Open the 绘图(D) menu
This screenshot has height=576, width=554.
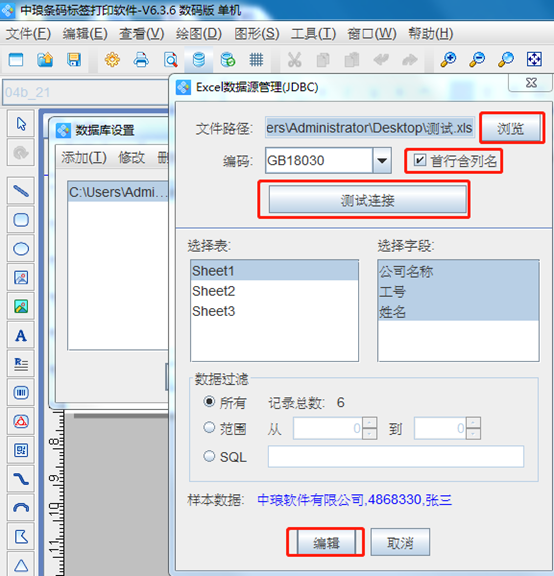click(x=199, y=34)
